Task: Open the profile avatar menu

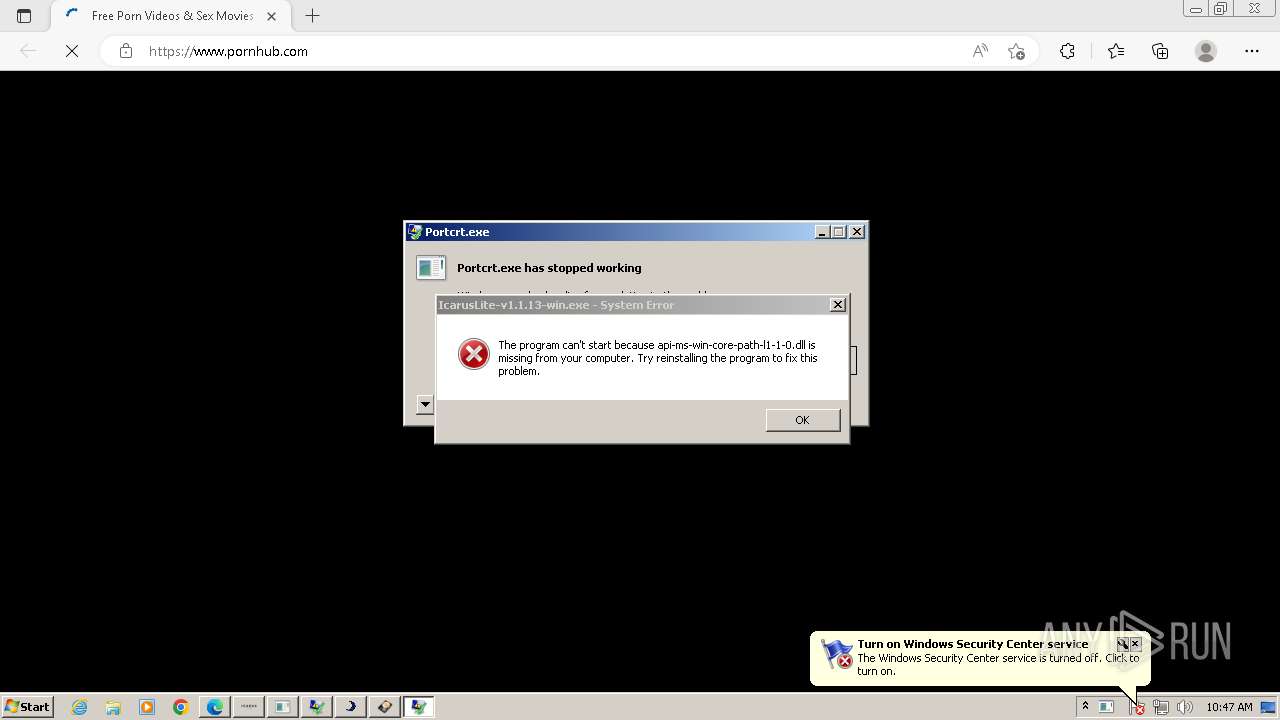Action: [x=1206, y=51]
